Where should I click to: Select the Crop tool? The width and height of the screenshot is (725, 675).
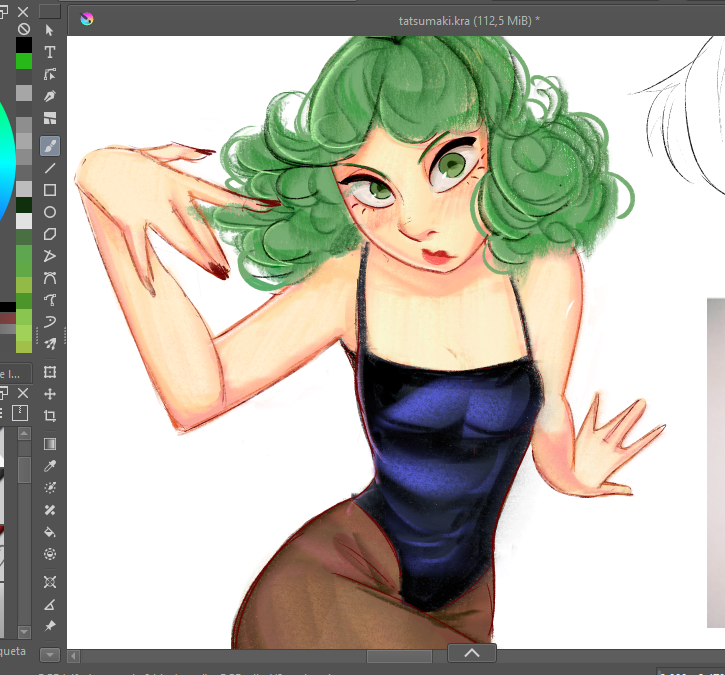49,416
